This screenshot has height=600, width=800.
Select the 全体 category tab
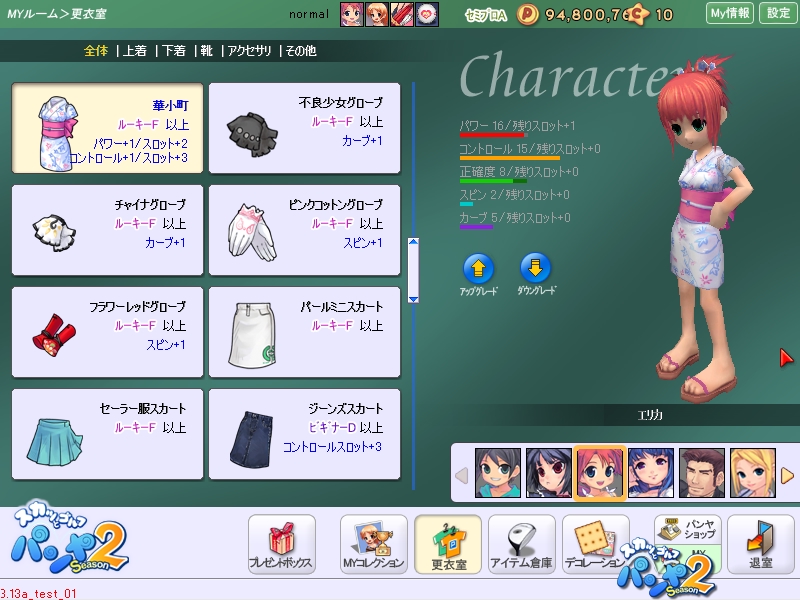(x=96, y=51)
